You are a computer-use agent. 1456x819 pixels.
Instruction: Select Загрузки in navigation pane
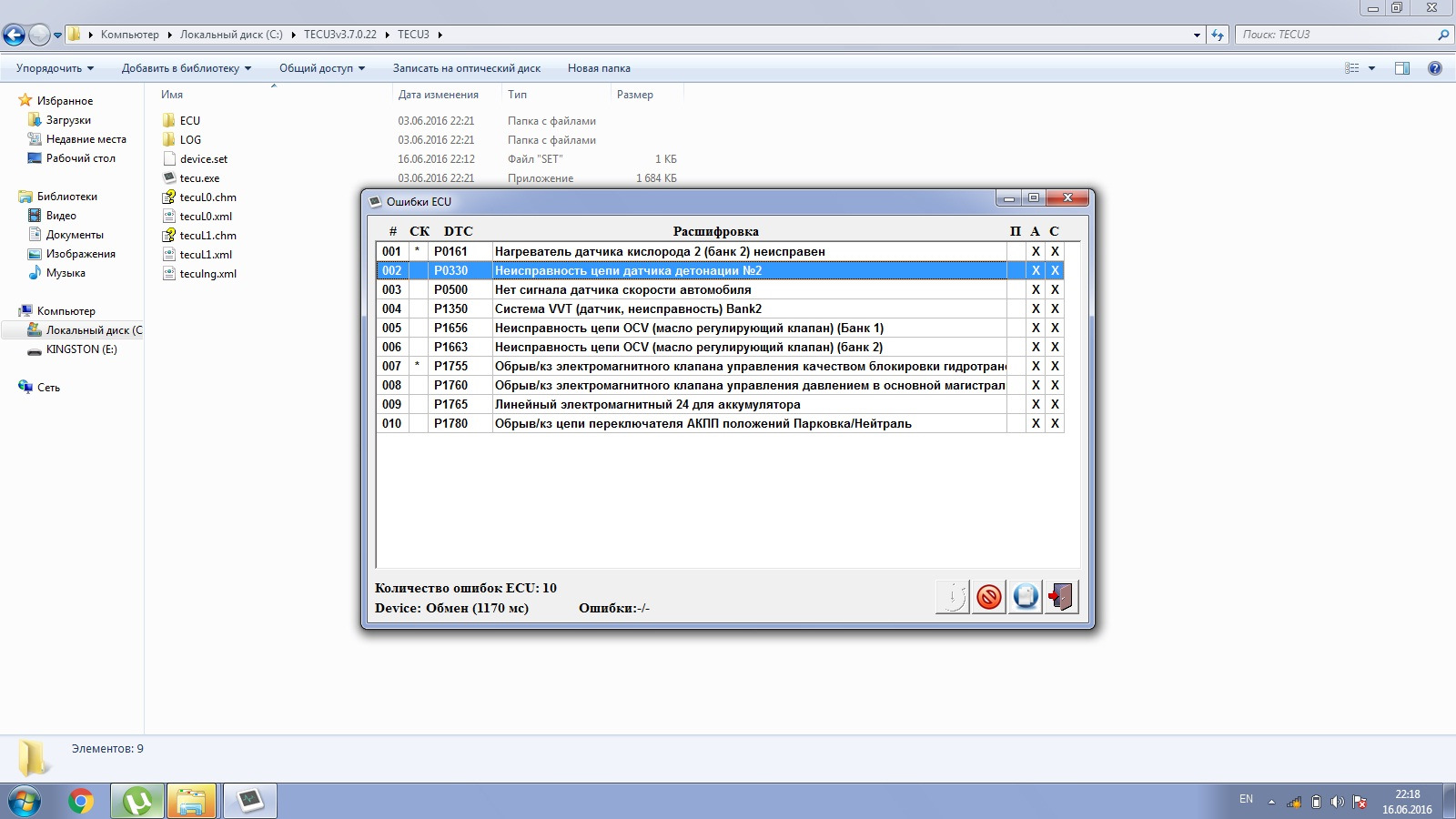pos(68,120)
